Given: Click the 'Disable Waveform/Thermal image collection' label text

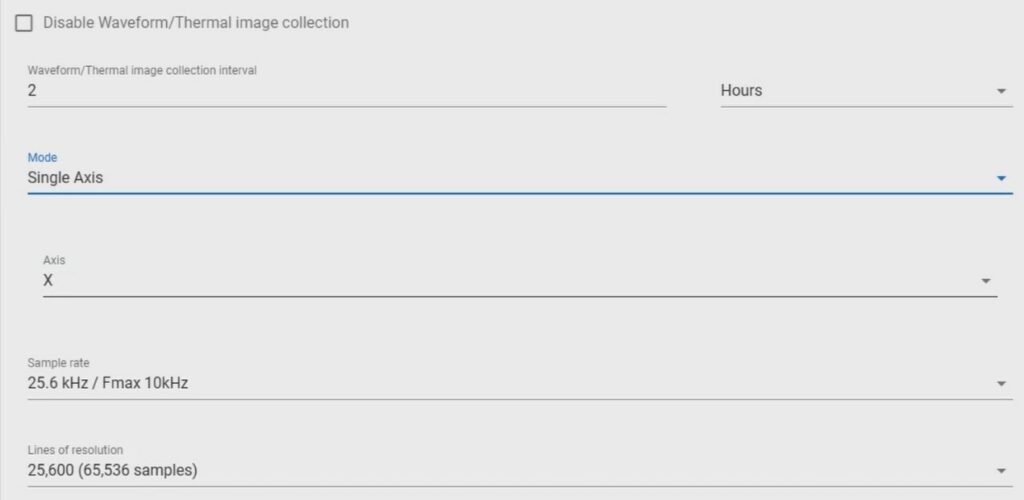Looking at the screenshot, I should click(x=196, y=23).
